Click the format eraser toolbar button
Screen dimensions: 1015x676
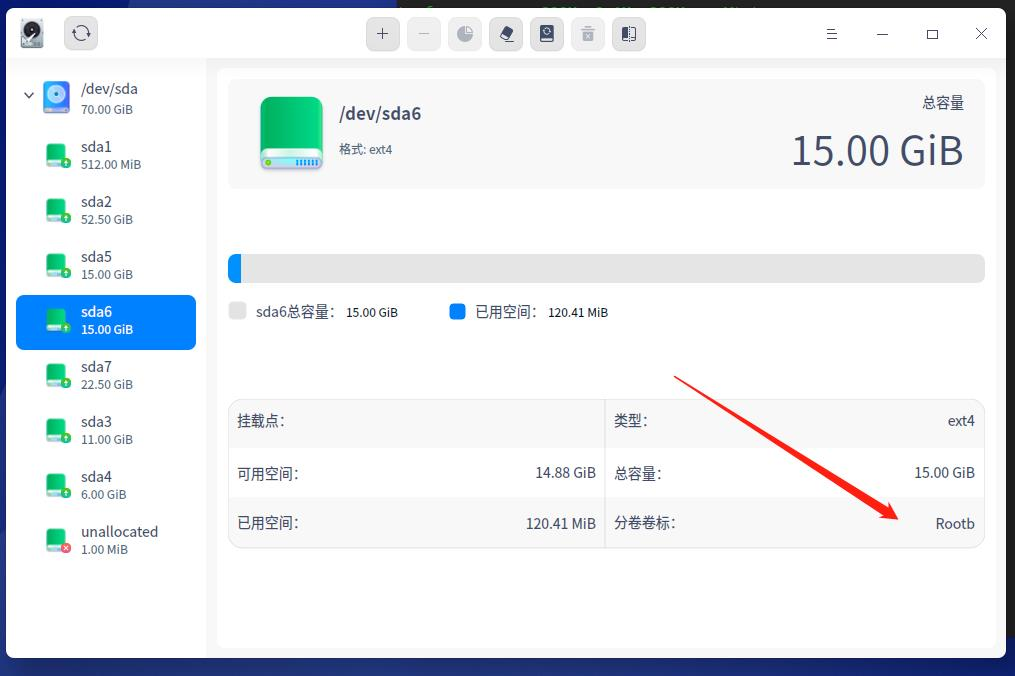[x=506, y=34]
